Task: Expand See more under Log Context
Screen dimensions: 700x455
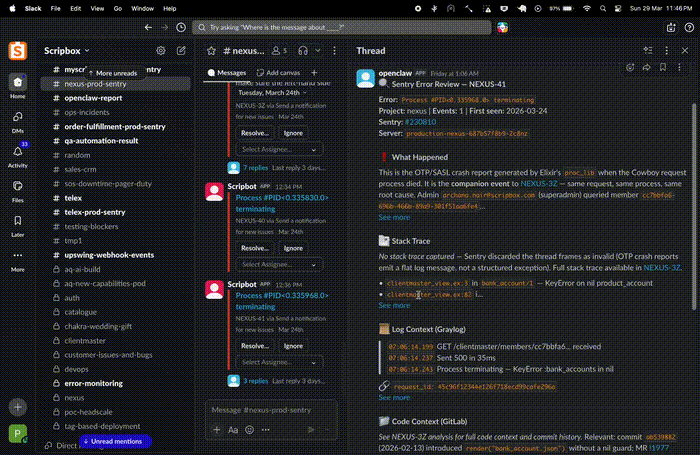Action: 394,397
